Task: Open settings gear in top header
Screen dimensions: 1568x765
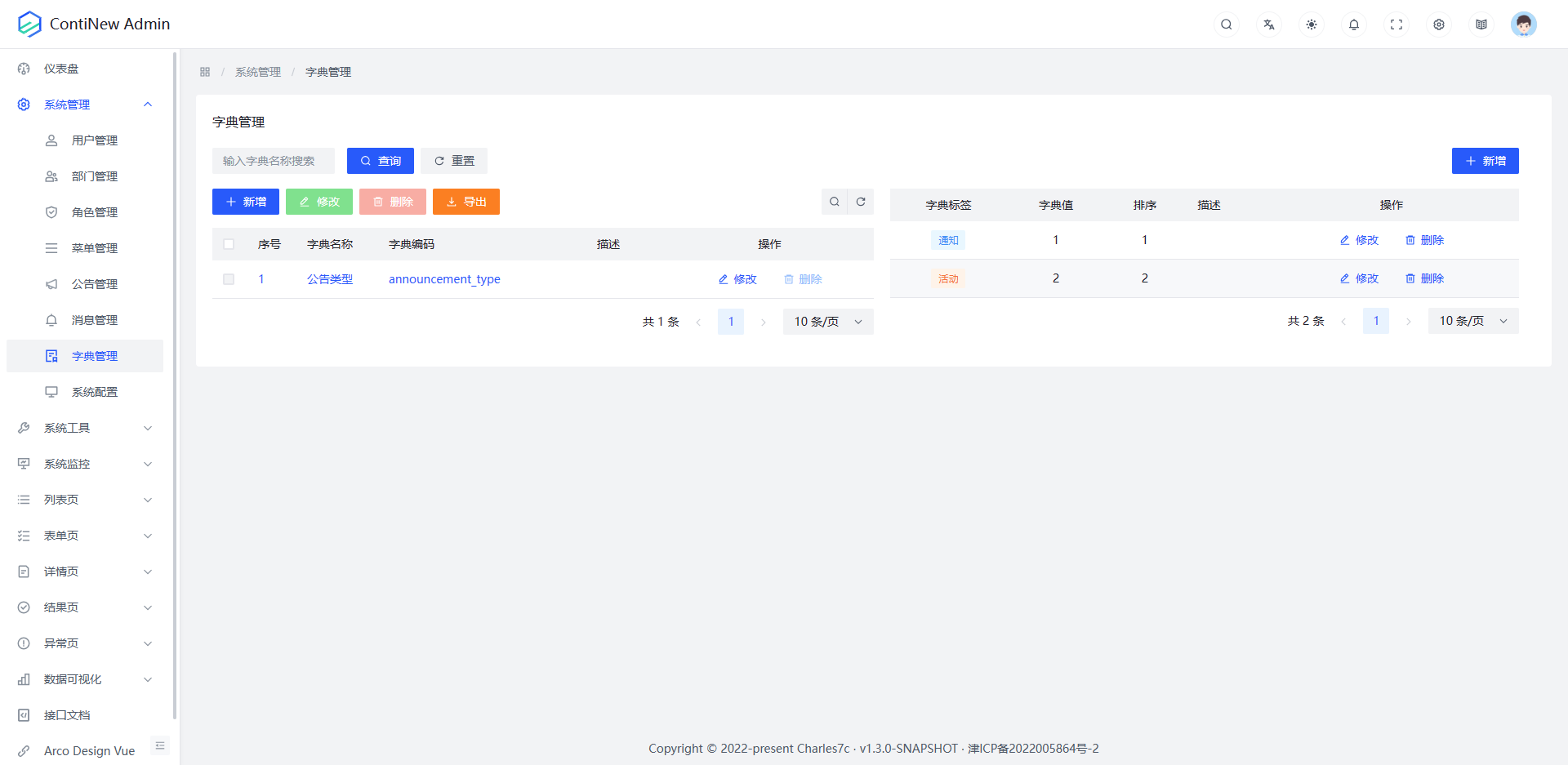Action: click(x=1438, y=24)
